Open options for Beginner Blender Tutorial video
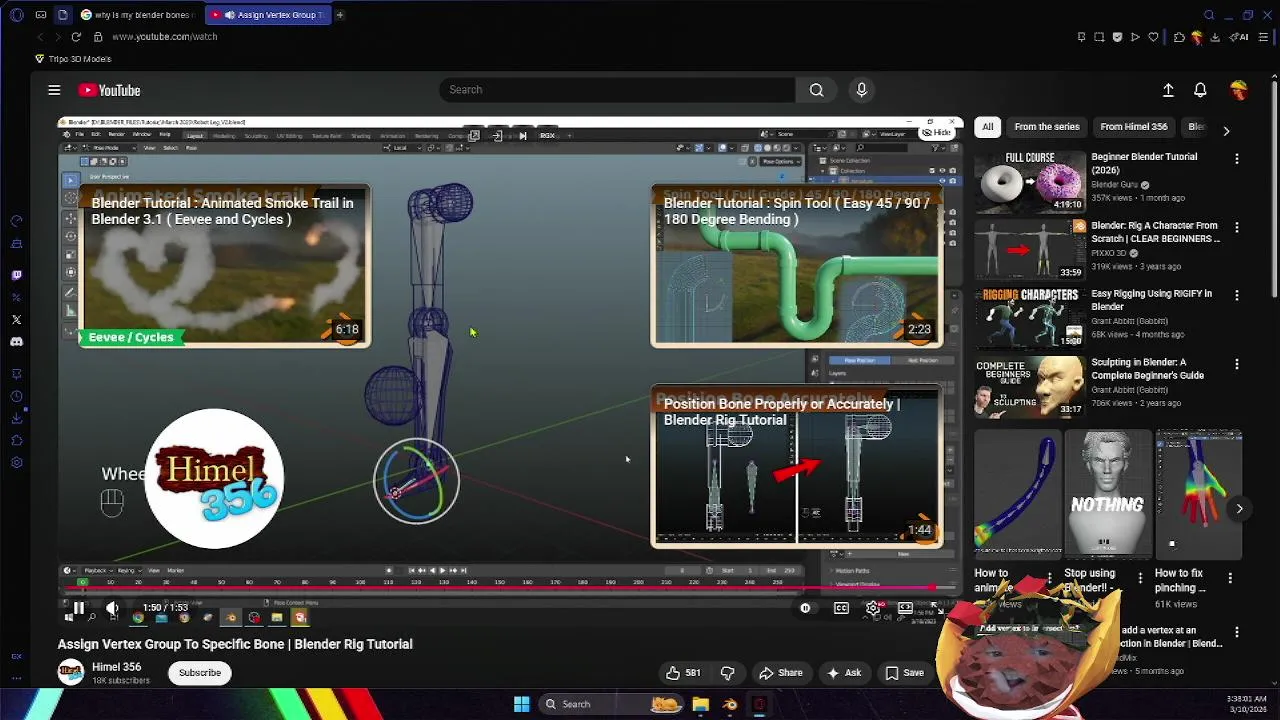This screenshot has height=720, width=1280. point(1237,159)
